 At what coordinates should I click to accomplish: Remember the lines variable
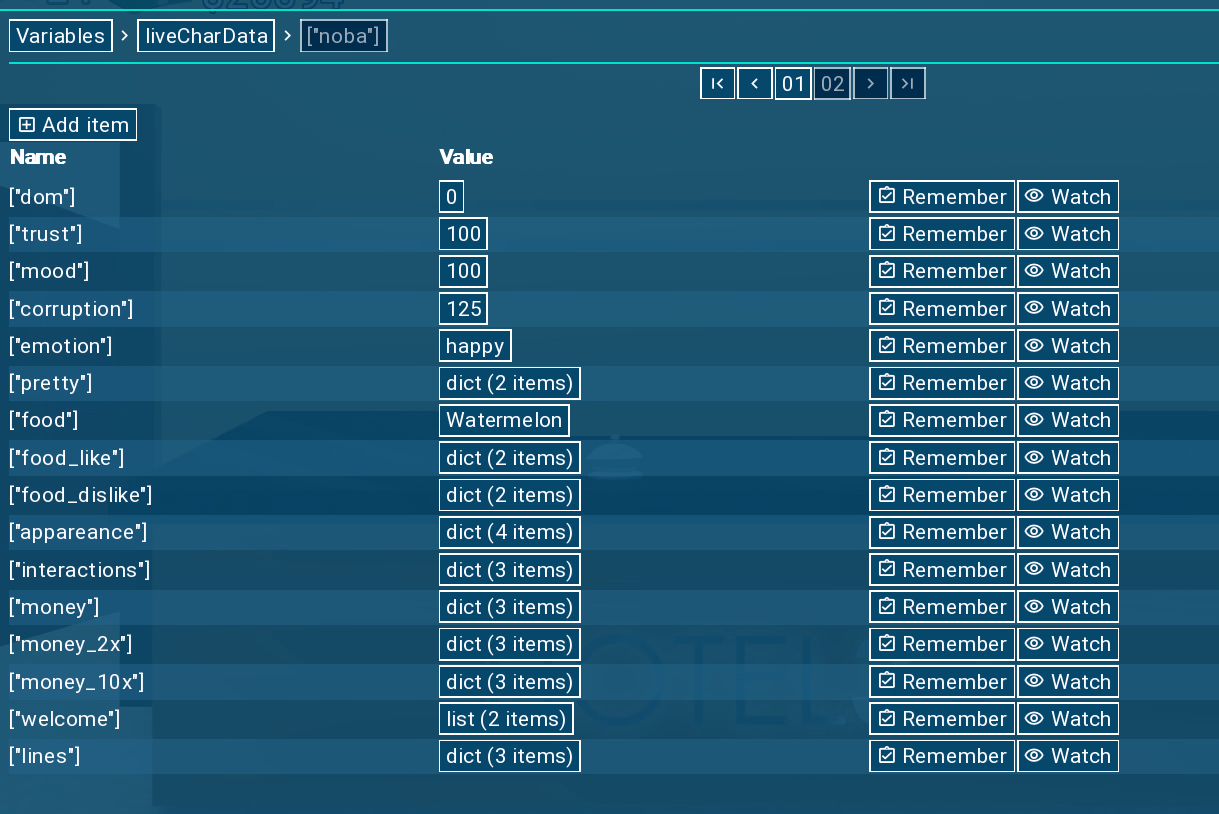[x=942, y=756]
